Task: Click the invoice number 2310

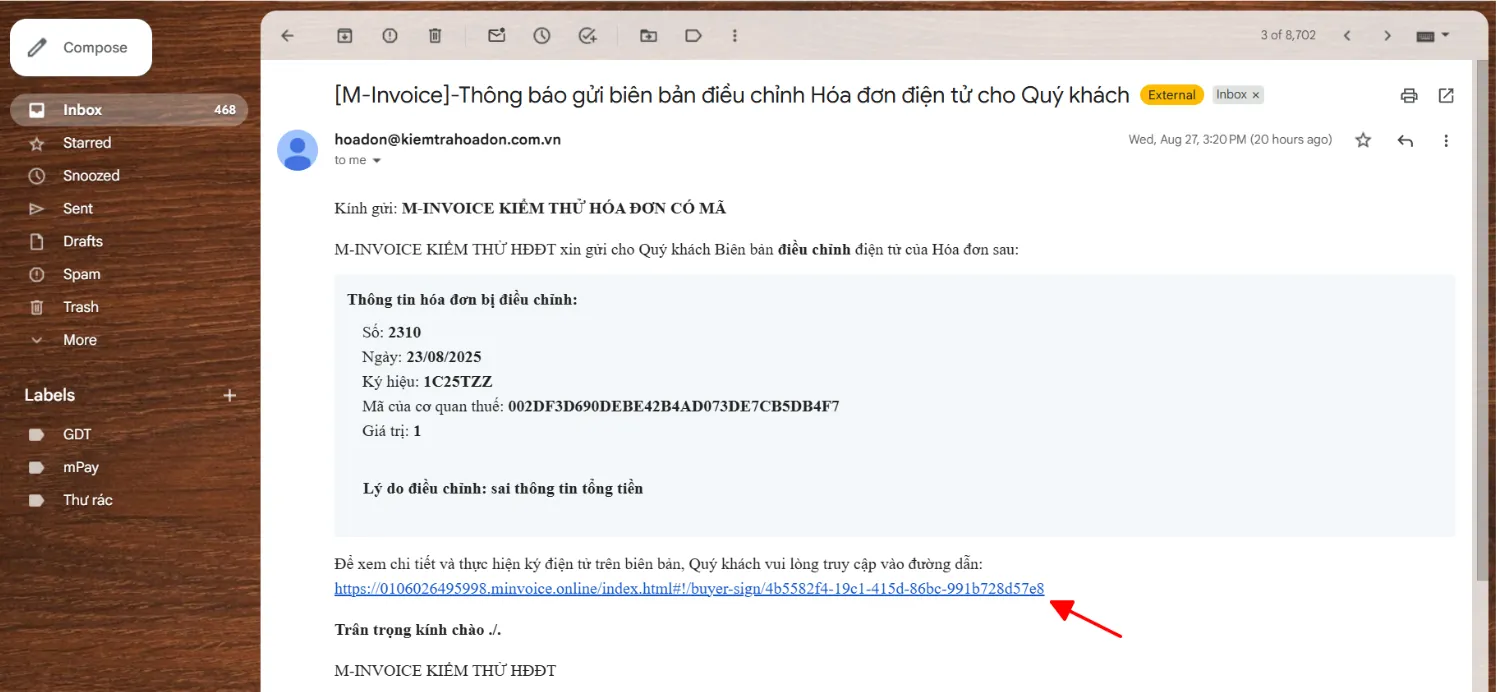Action: pos(405,332)
